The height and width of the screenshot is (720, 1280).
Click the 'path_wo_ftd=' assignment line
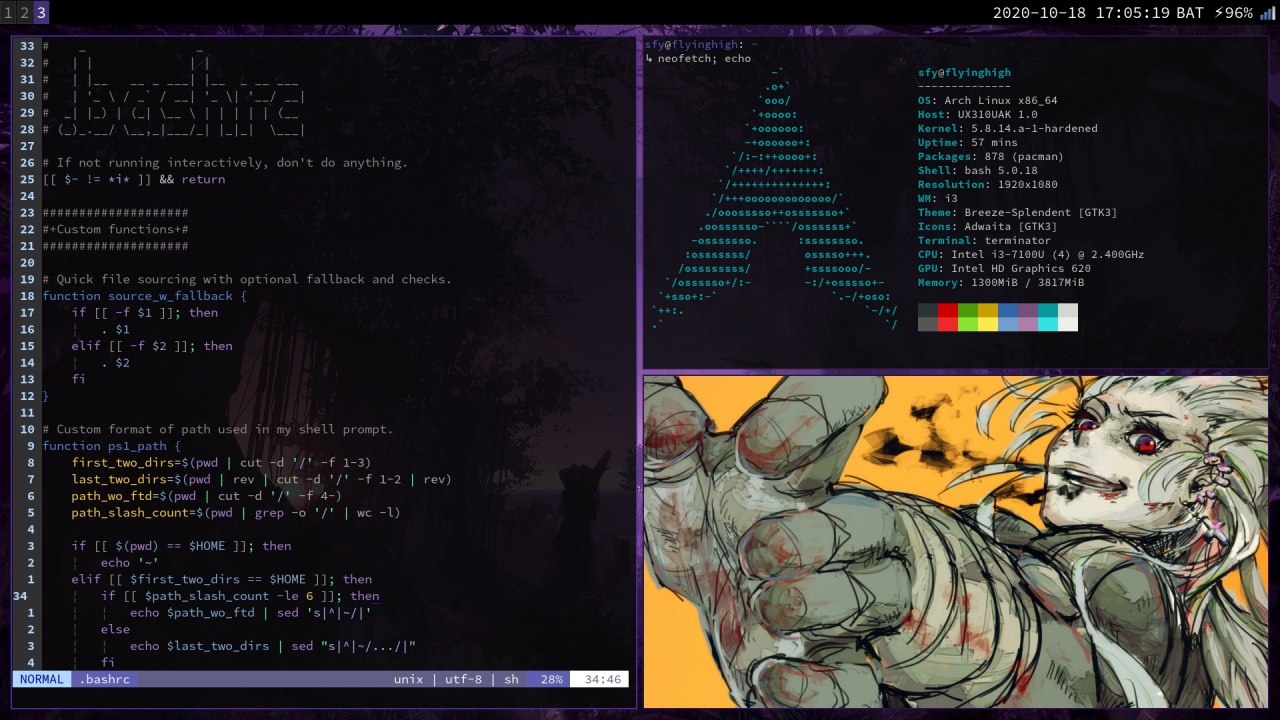(206, 496)
